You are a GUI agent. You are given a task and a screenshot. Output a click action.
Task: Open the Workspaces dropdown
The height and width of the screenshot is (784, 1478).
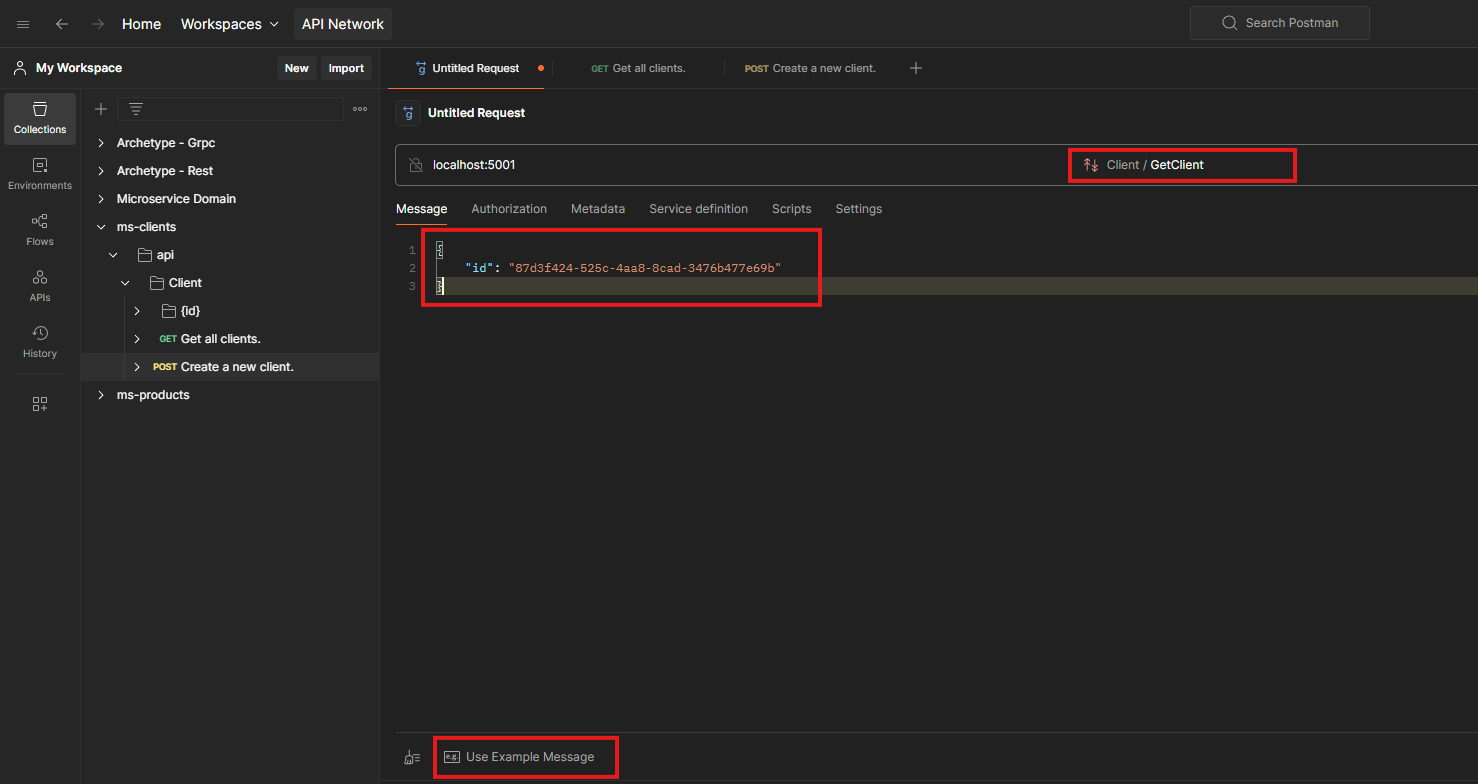[230, 24]
